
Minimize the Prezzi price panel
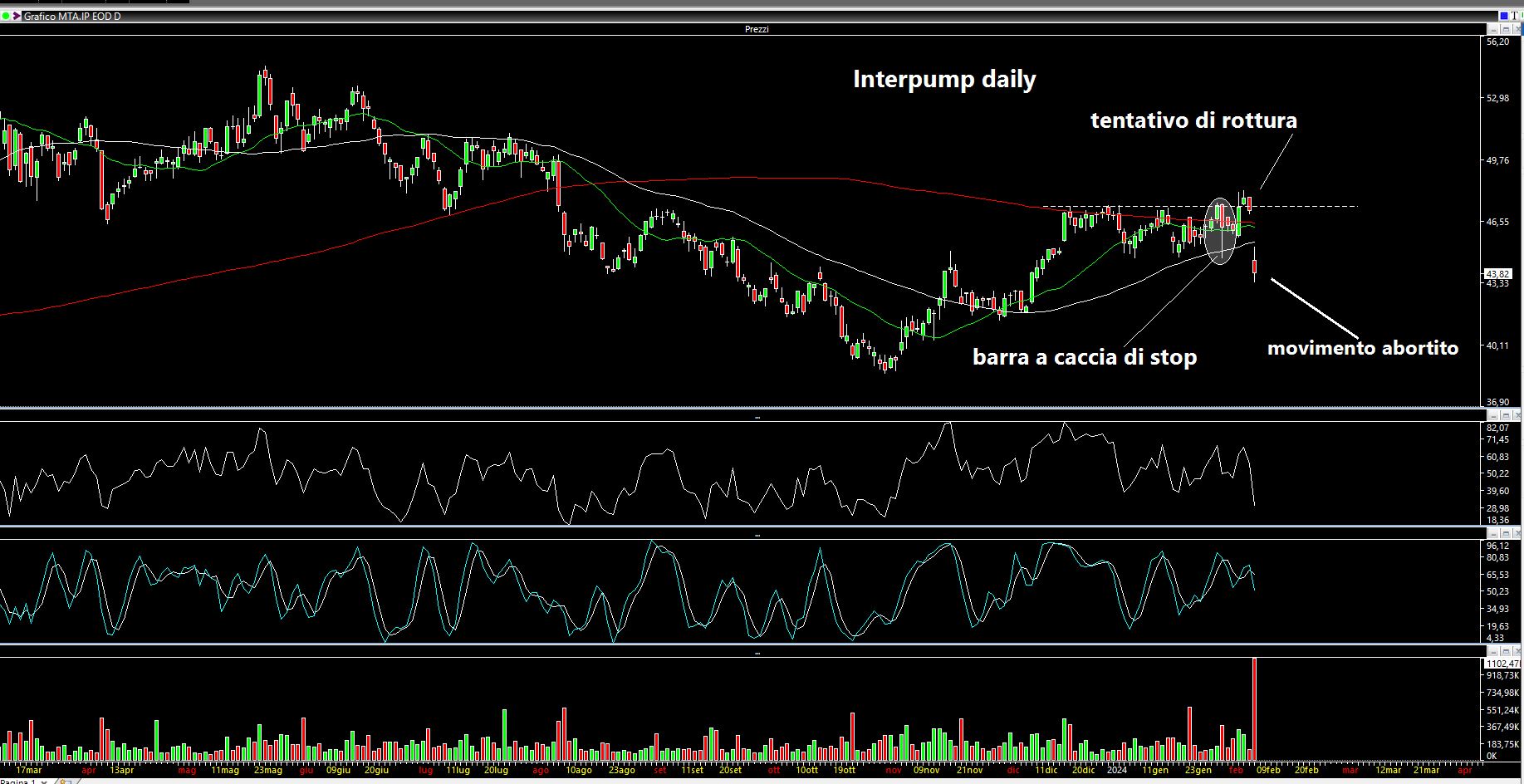(1493, 29)
